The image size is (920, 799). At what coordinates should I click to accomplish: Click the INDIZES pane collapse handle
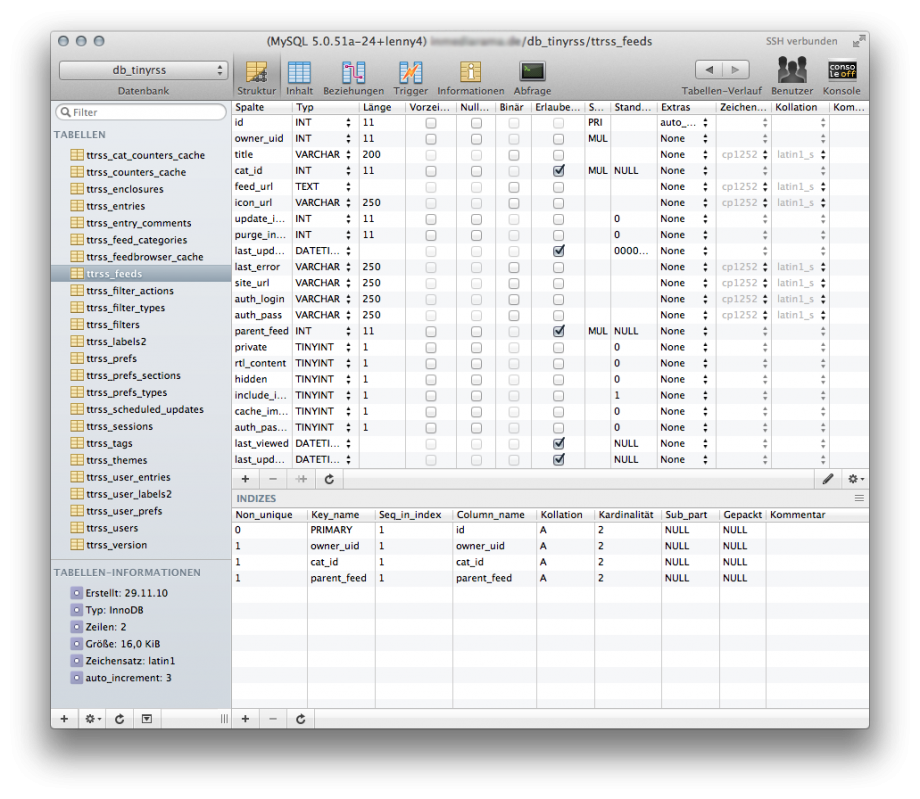click(x=859, y=498)
